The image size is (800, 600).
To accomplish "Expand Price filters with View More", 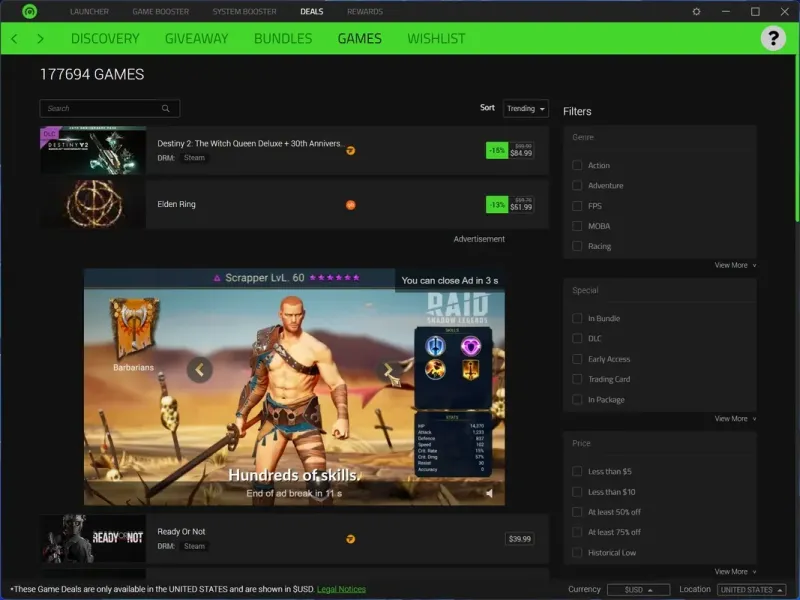I will click(735, 571).
